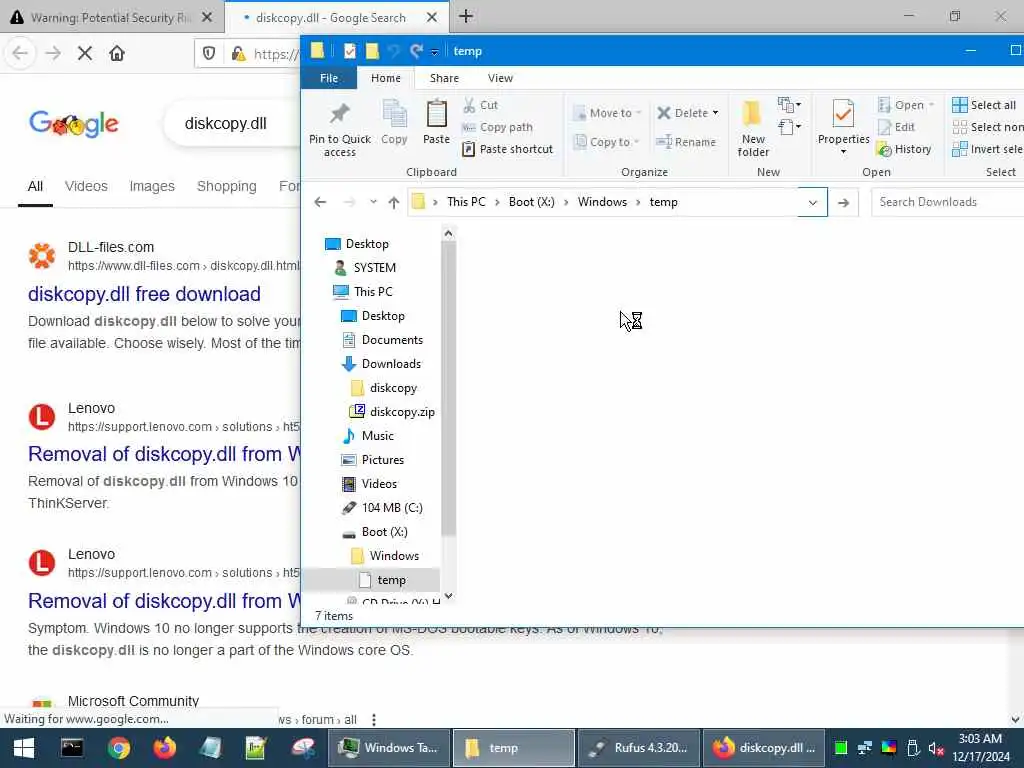This screenshot has height=768, width=1024.
Task: Click the Google logo
Action: (x=73, y=123)
